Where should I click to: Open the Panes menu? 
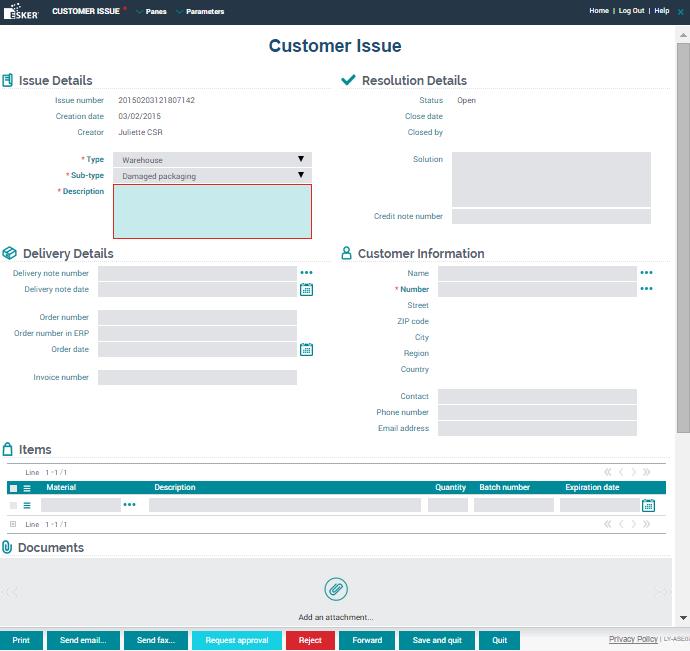(155, 12)
